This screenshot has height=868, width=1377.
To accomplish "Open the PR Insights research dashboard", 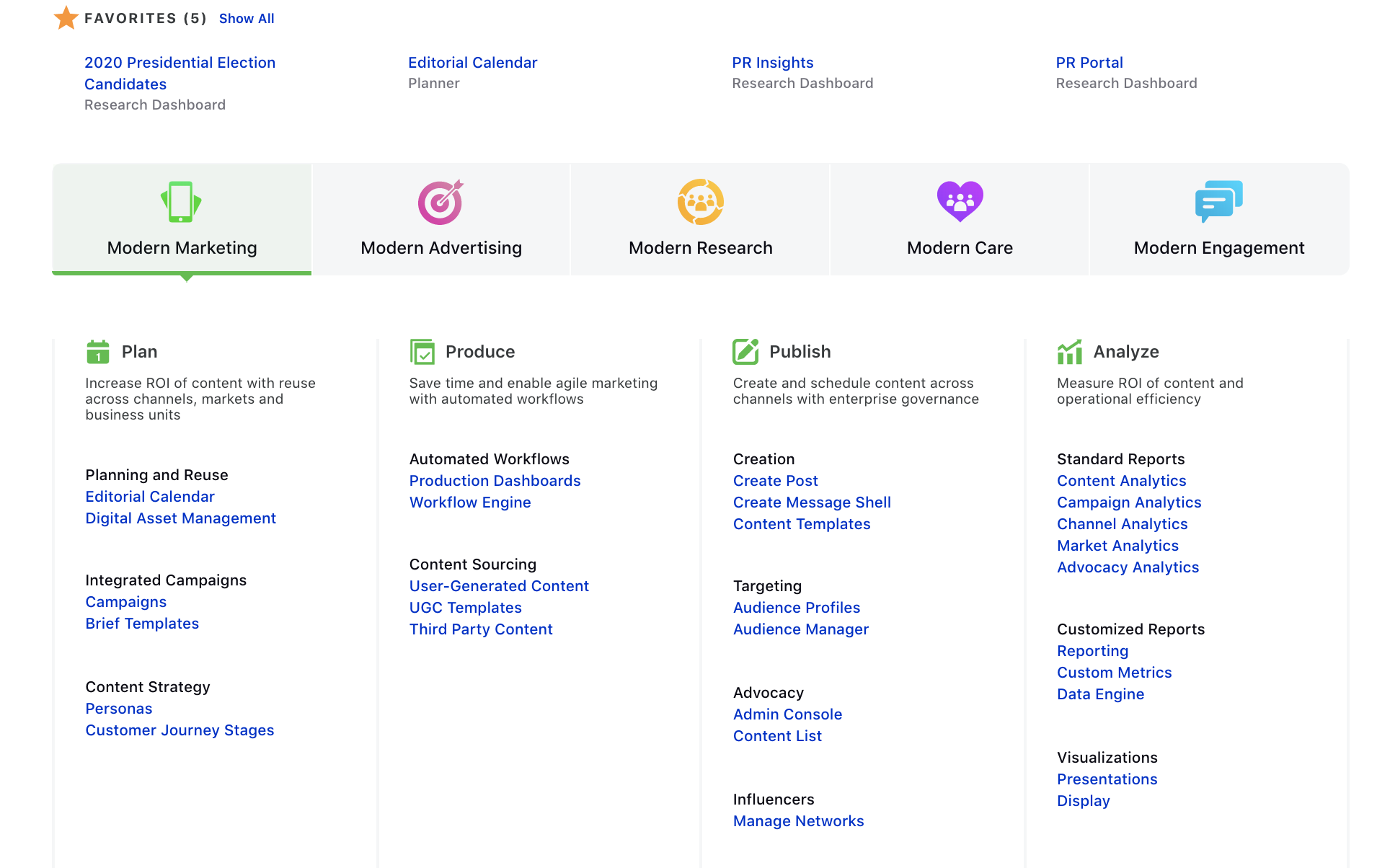I will tap(772, 63).
